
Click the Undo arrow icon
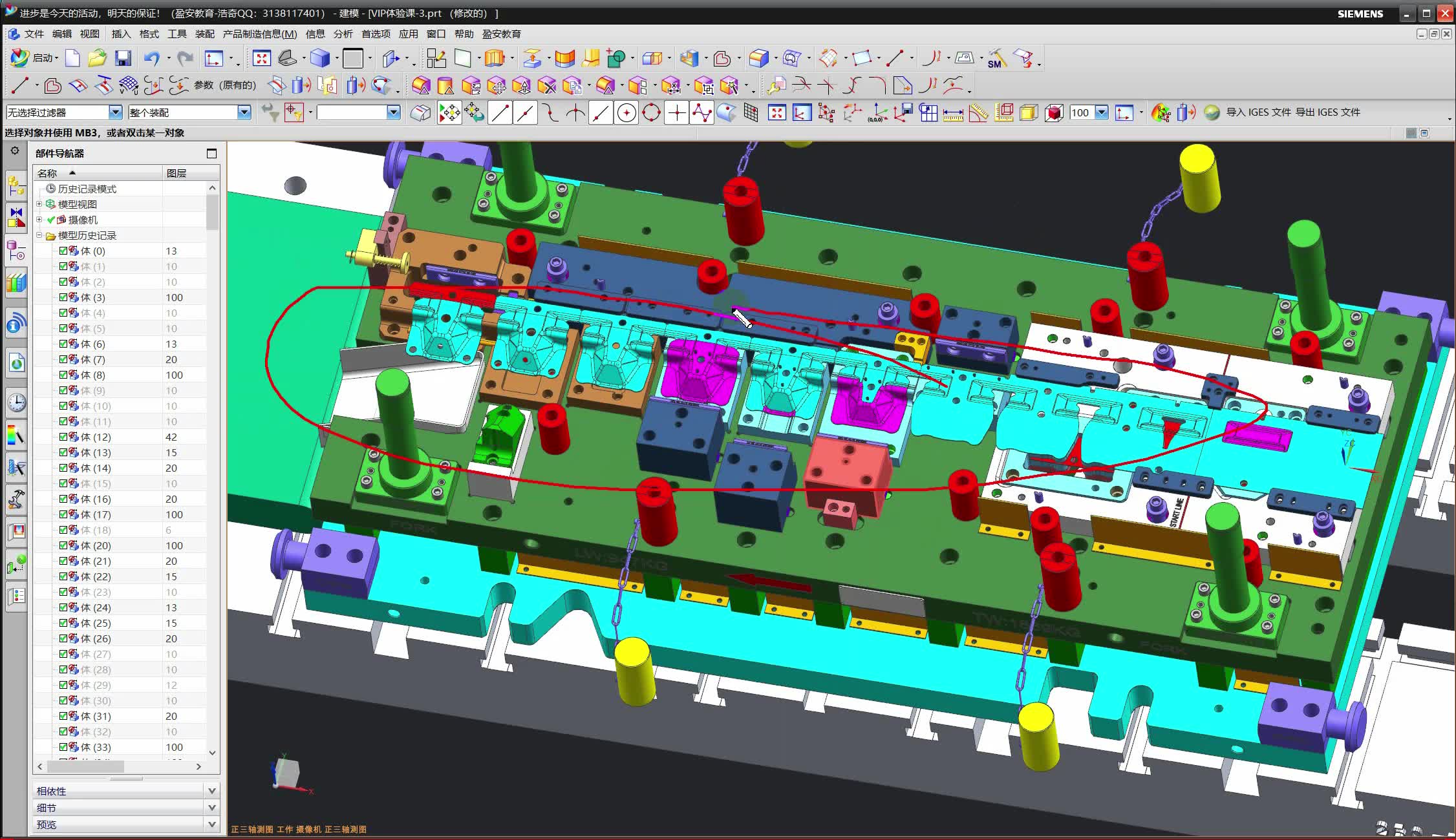151,59
